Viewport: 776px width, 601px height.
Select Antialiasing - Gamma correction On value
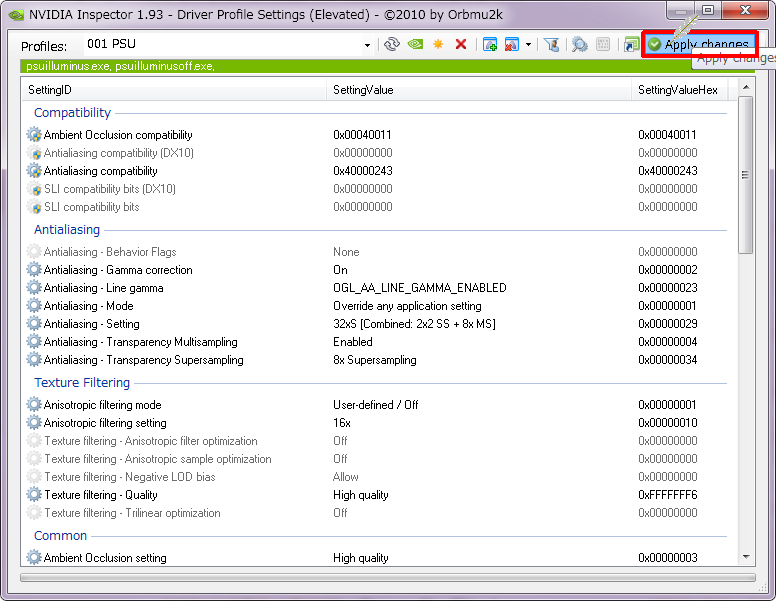click(340, 270)
